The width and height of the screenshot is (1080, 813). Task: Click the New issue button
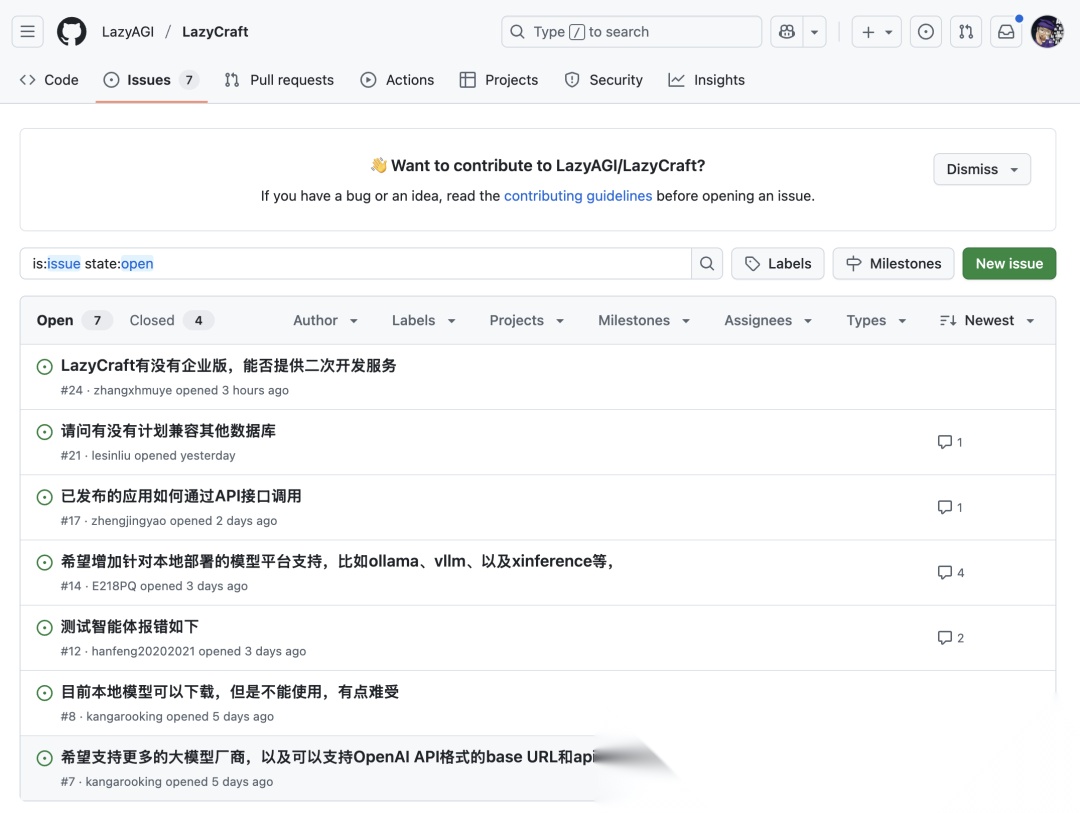coord(1009,263)
